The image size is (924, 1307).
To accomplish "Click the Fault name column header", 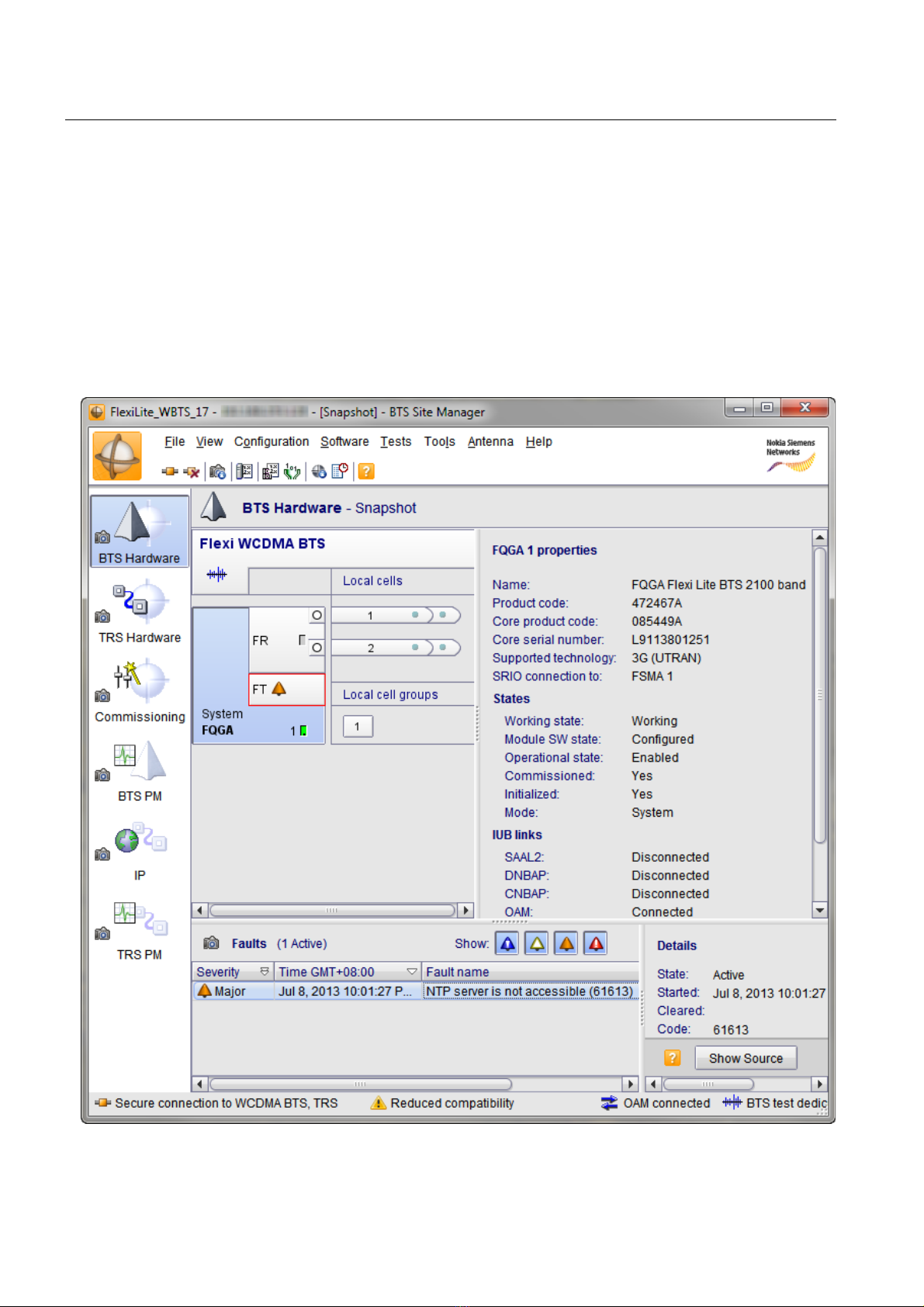I will [x=530, y=972].
